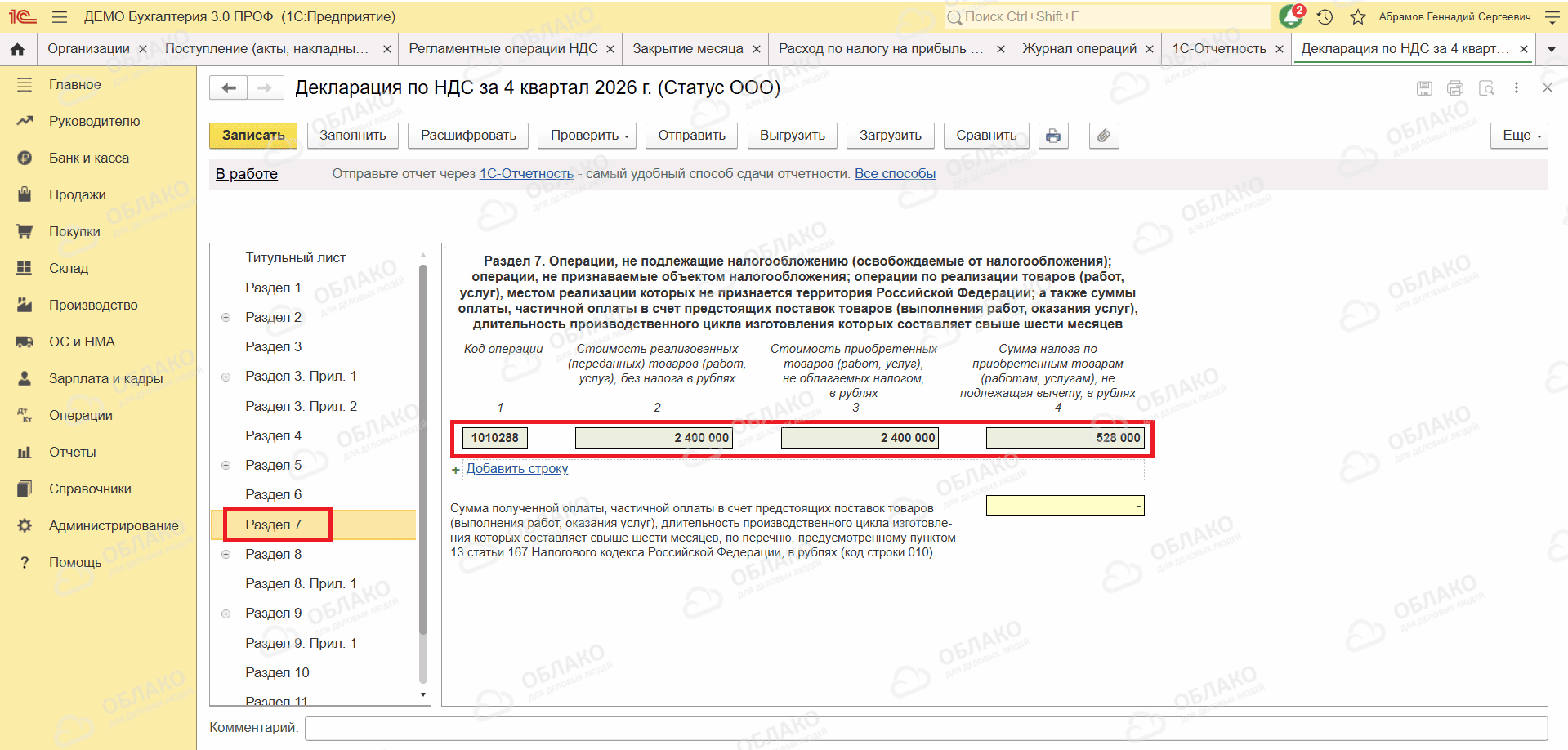Open the Администрирование section
1568x750 pixels.
tap(114, 525)
